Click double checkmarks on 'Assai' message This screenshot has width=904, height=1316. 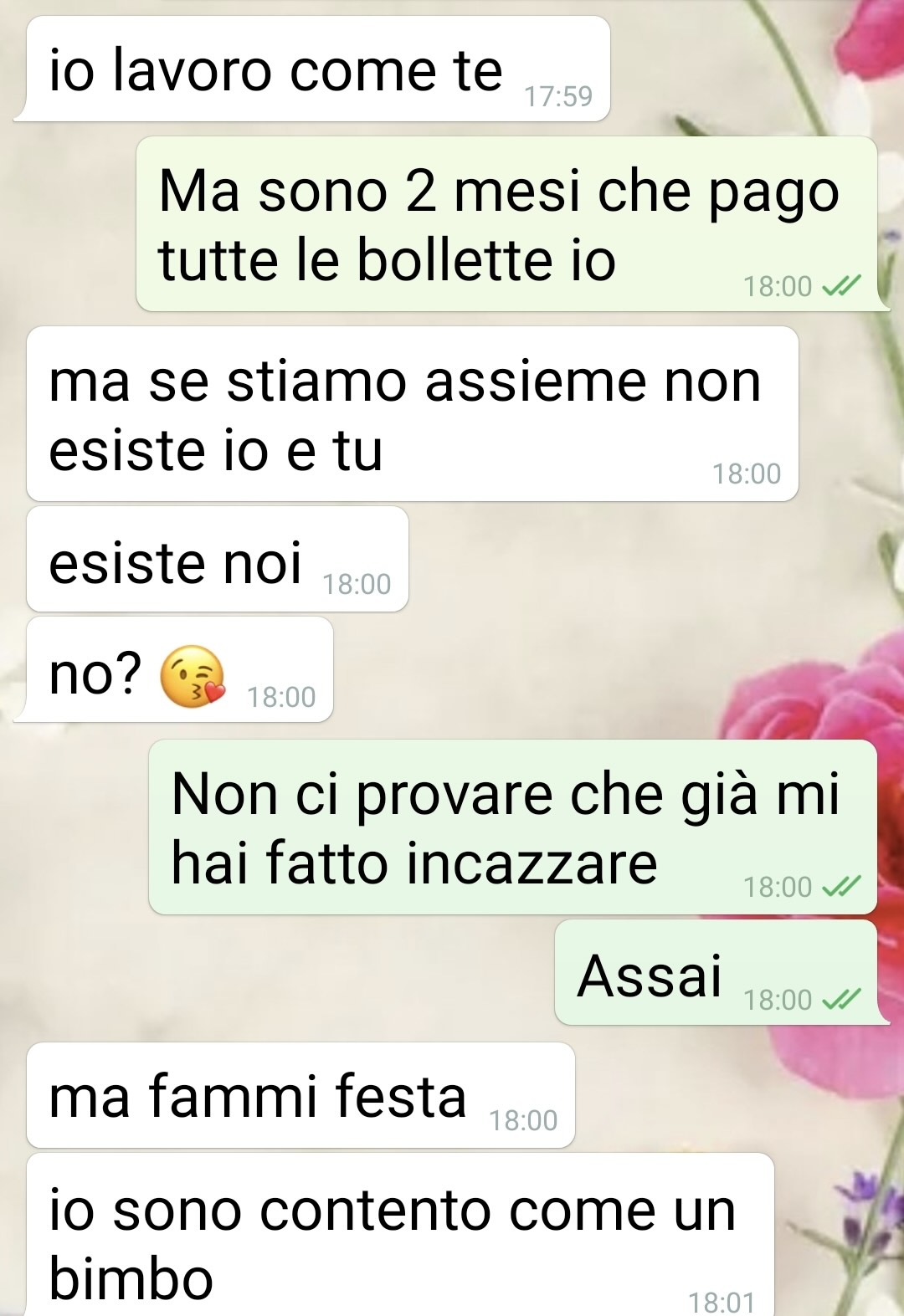[841, 1000]
